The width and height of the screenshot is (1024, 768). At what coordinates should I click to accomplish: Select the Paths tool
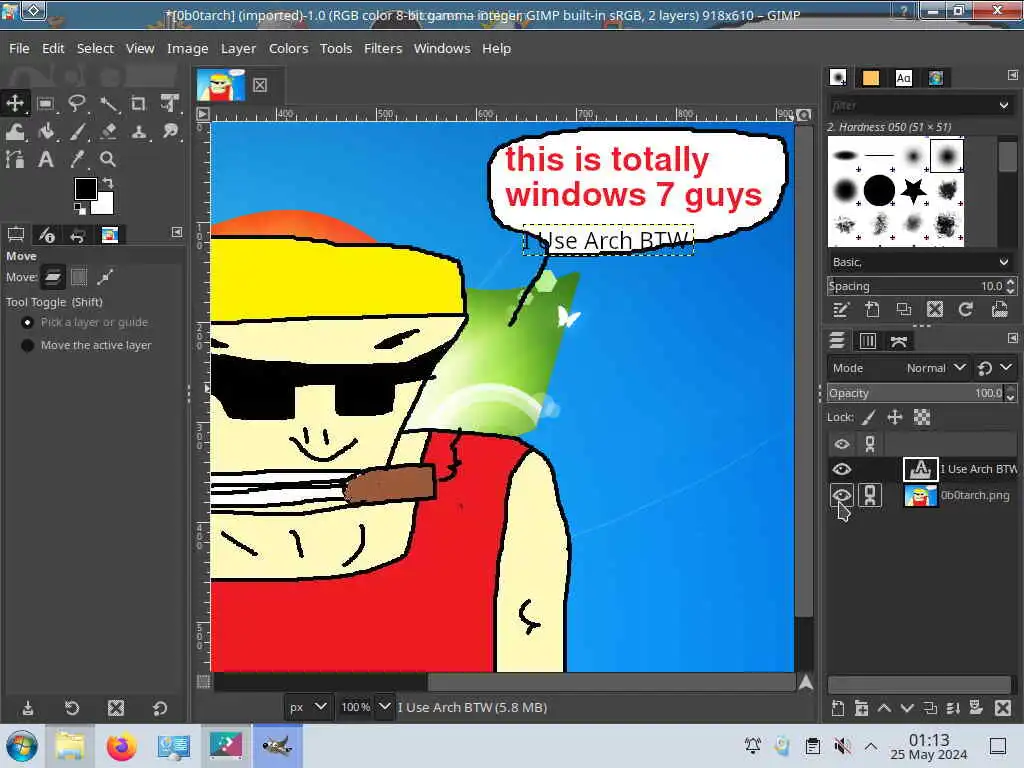coord(15,159)
